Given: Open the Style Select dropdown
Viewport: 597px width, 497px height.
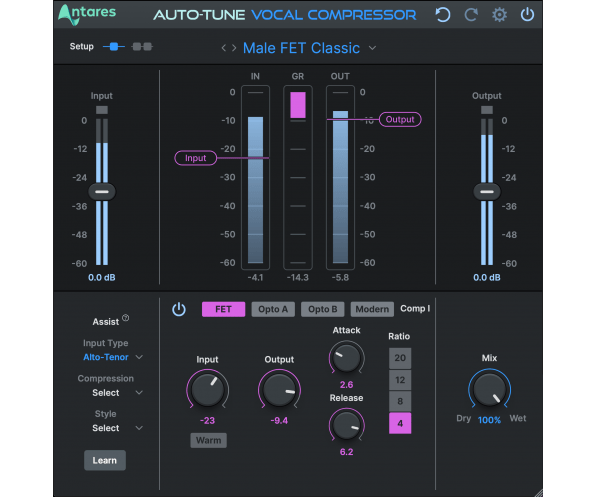Looking at the screenshot, I should tap(117, 428).
